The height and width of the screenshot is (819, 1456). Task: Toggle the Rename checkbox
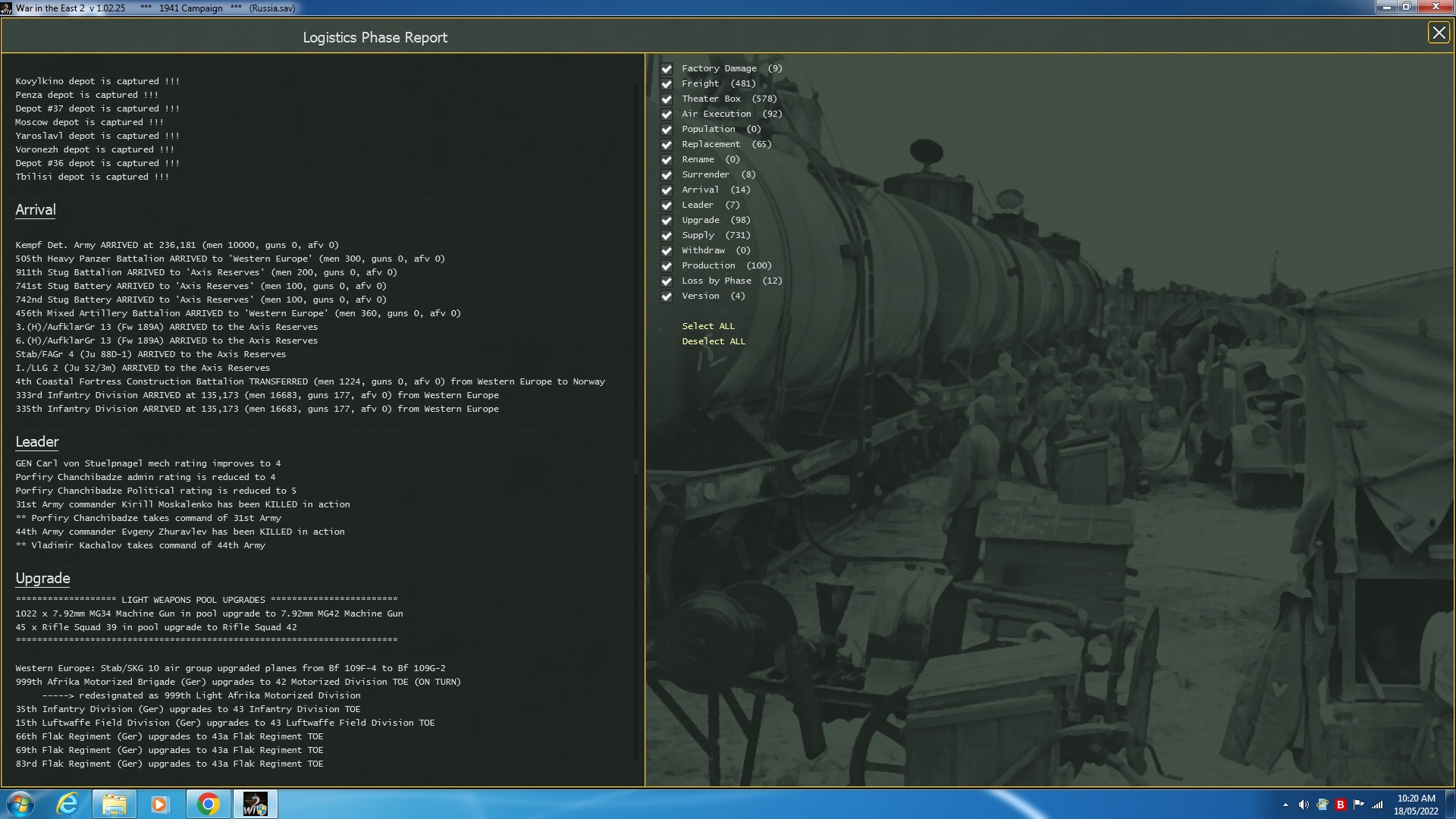coord(667,160)
